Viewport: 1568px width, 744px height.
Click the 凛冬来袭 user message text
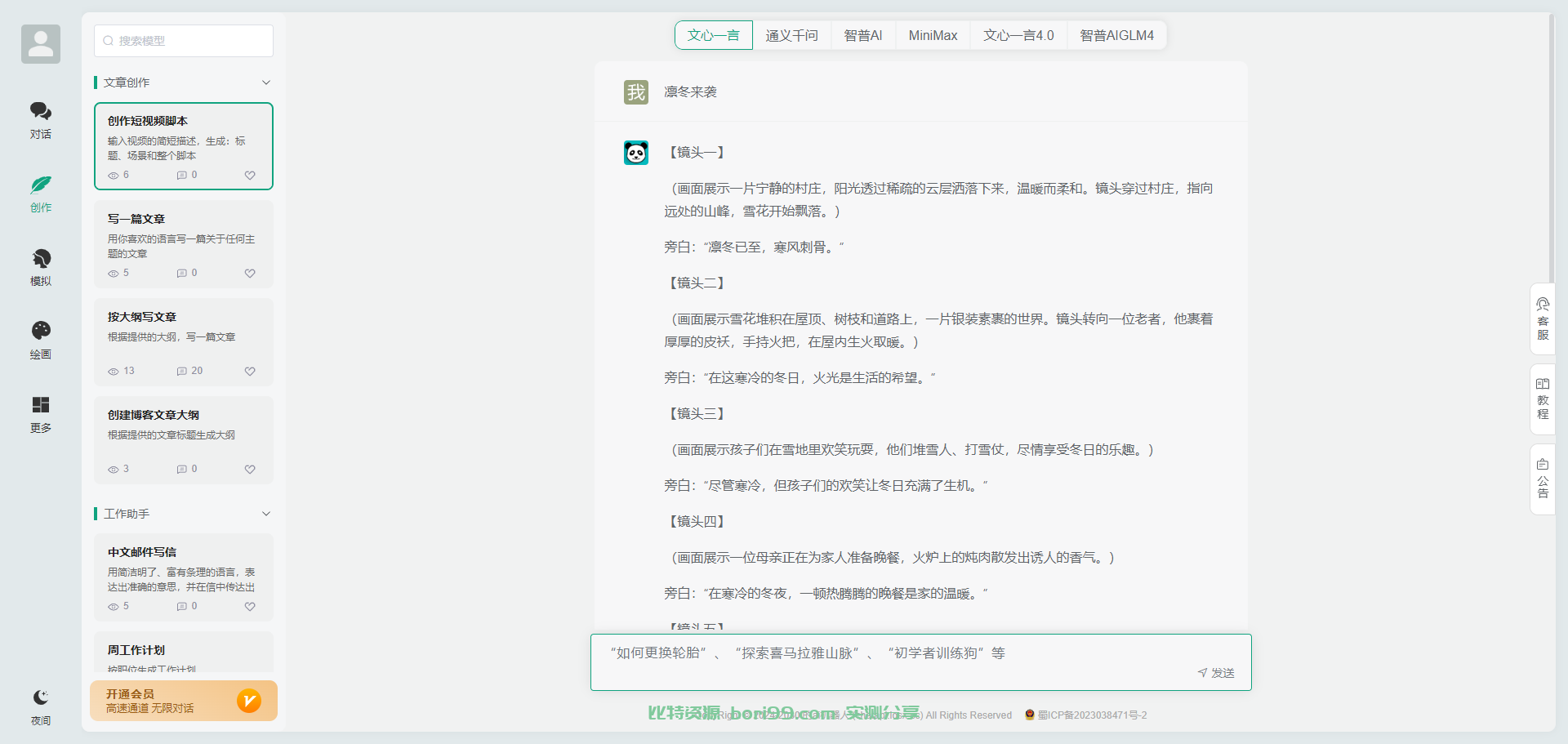(690, 92)
